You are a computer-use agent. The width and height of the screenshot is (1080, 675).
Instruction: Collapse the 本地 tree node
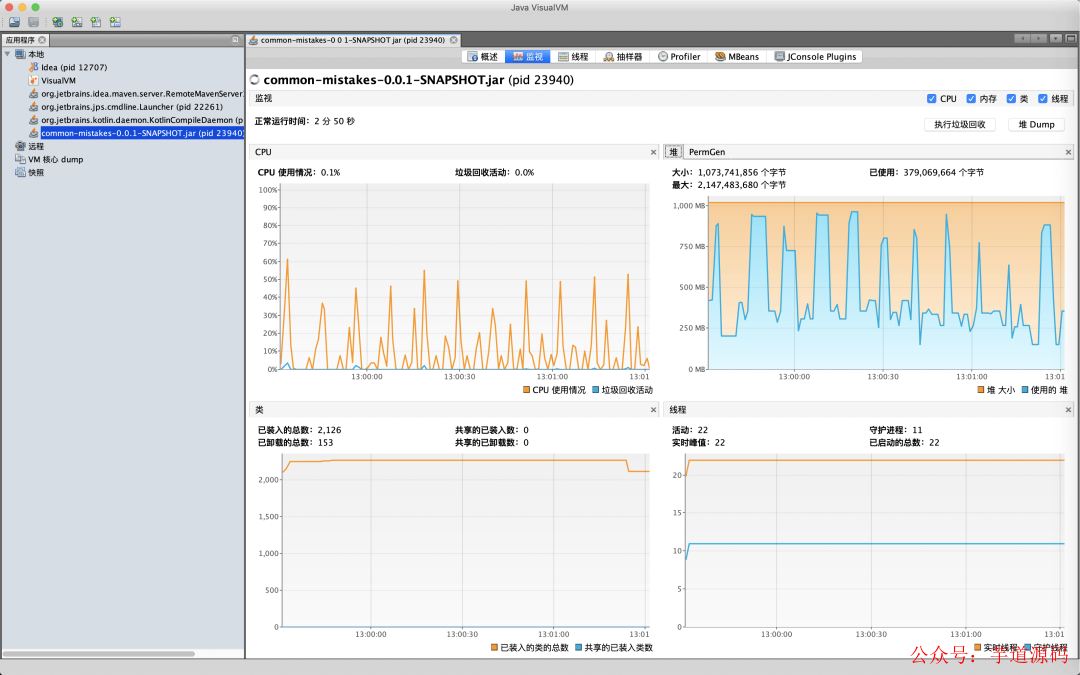(x=8, y=53)
